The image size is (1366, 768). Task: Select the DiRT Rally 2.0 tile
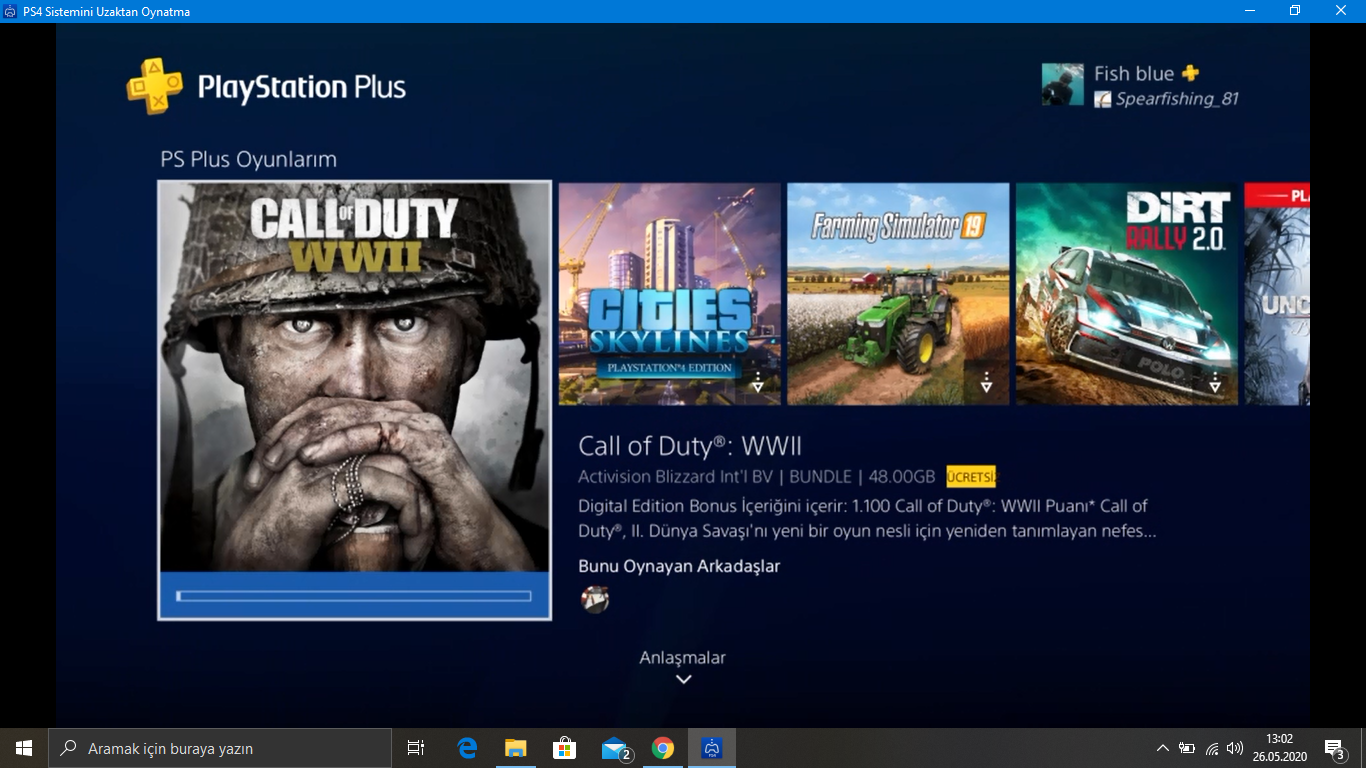point(1127,294)
